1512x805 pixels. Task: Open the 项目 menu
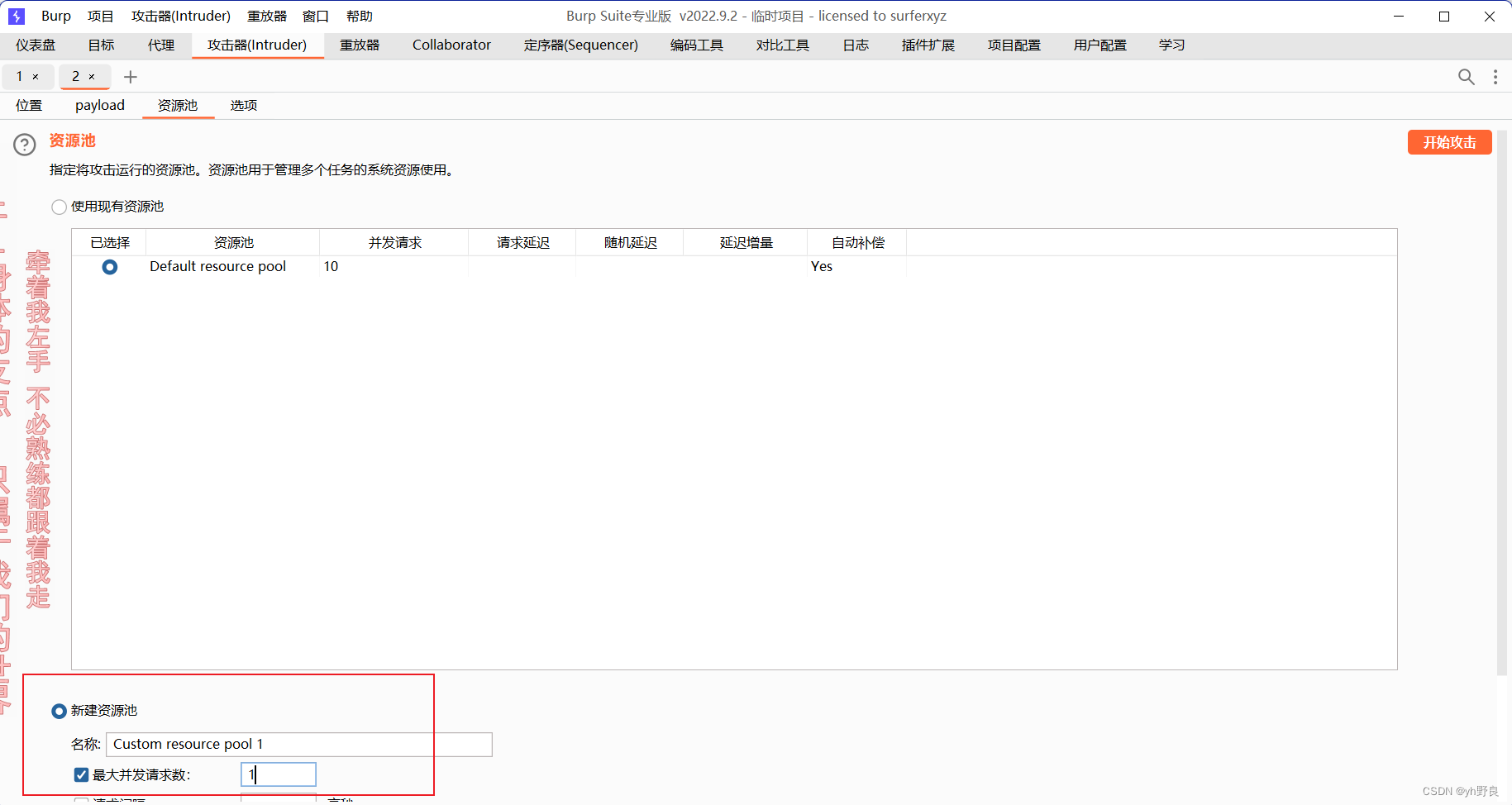[101, 16]
